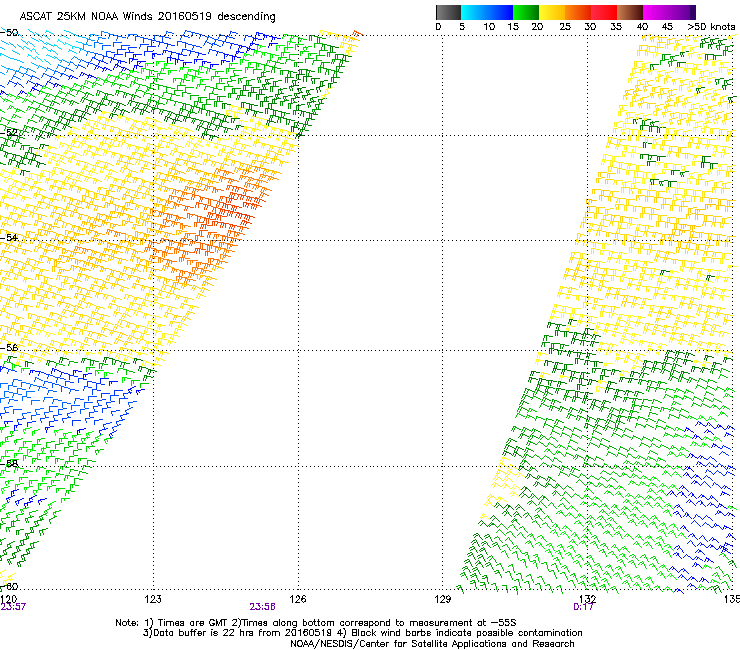The height and width of the screenshot is (650, 740).
Task: Click the 126 longitude axis label
Action: pyautogui.click(x=298, y=599)
